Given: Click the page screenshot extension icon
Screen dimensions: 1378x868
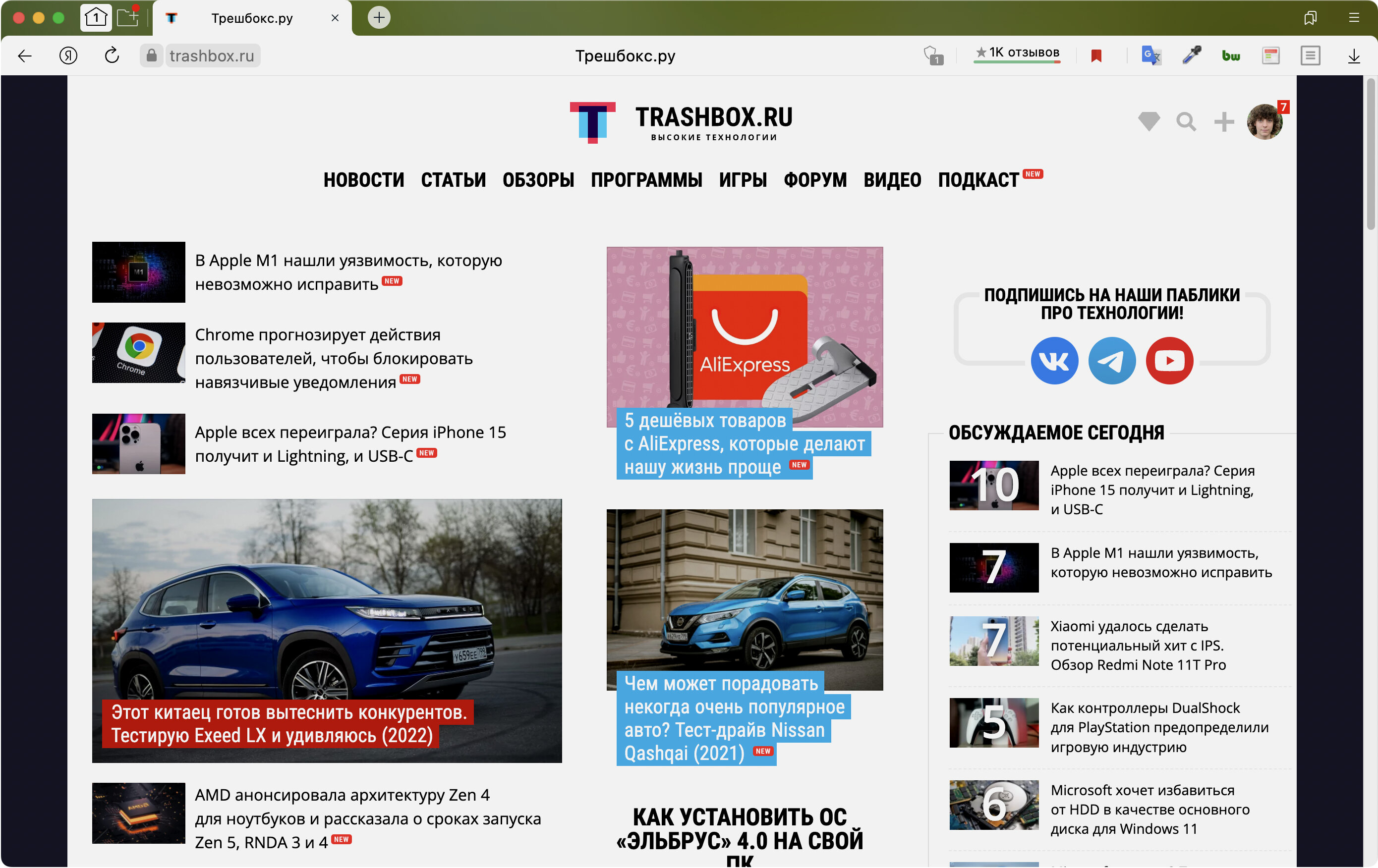Looking at the screenshot, I should (1270, 55).
